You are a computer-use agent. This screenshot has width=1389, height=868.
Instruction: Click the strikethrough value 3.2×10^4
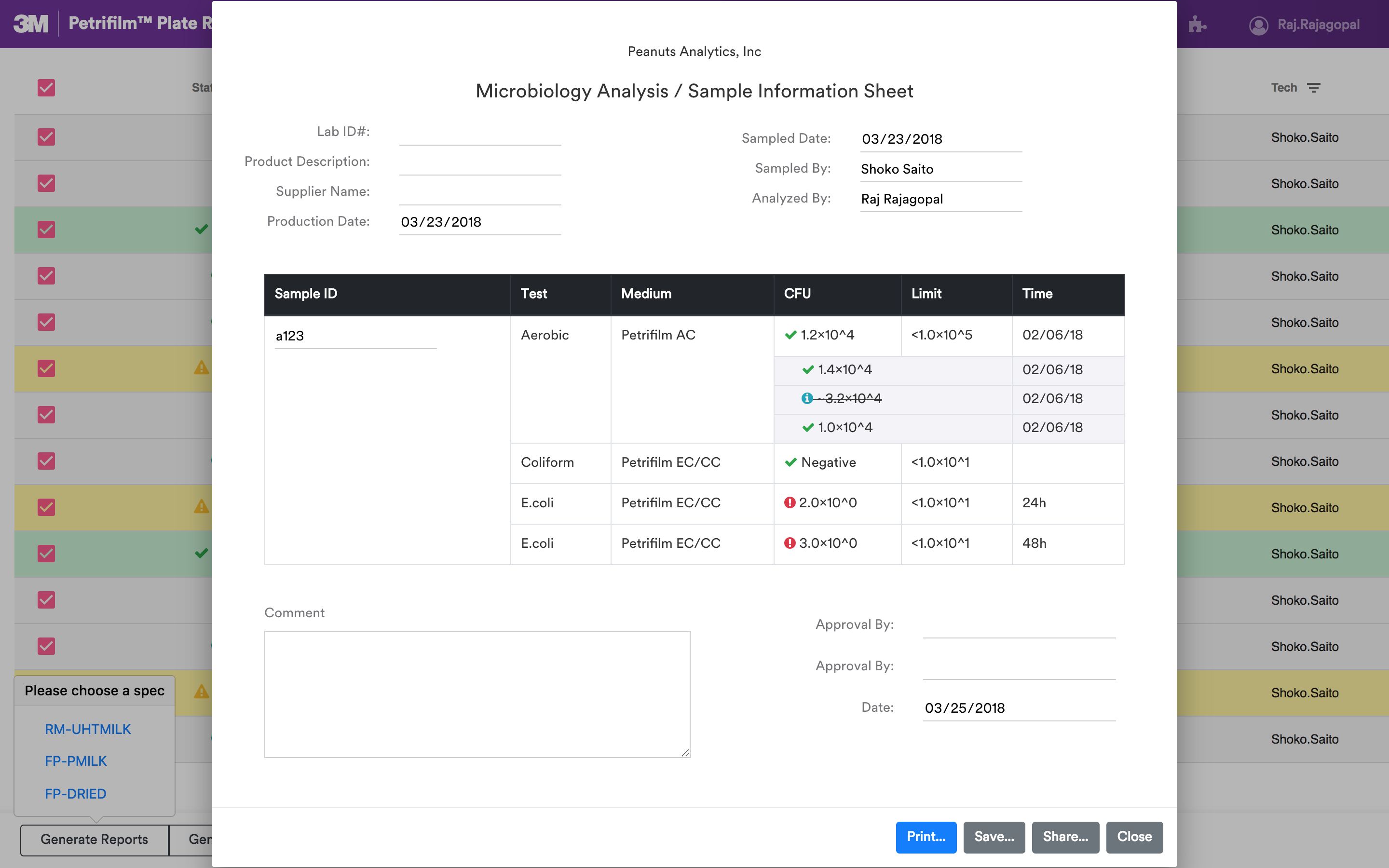coord(849,398)
